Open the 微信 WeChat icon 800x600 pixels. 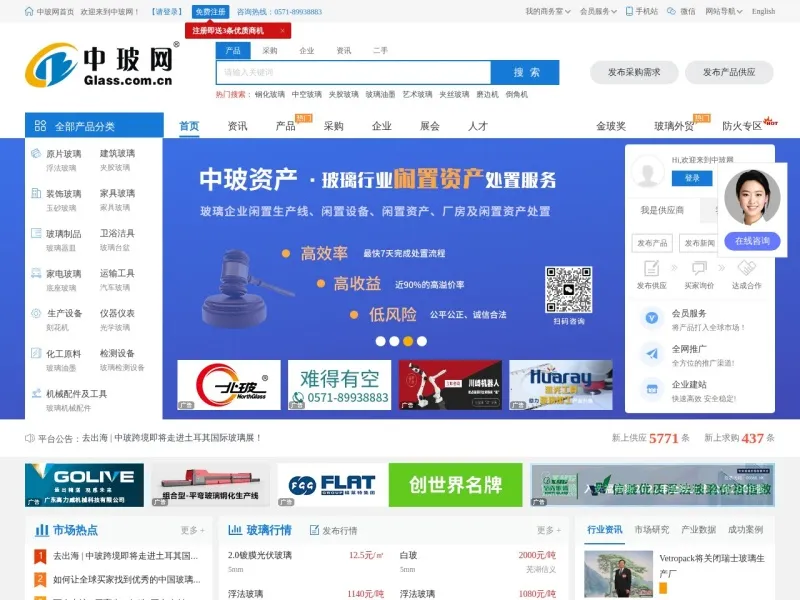pyautogui.click(x=671, y=11)
